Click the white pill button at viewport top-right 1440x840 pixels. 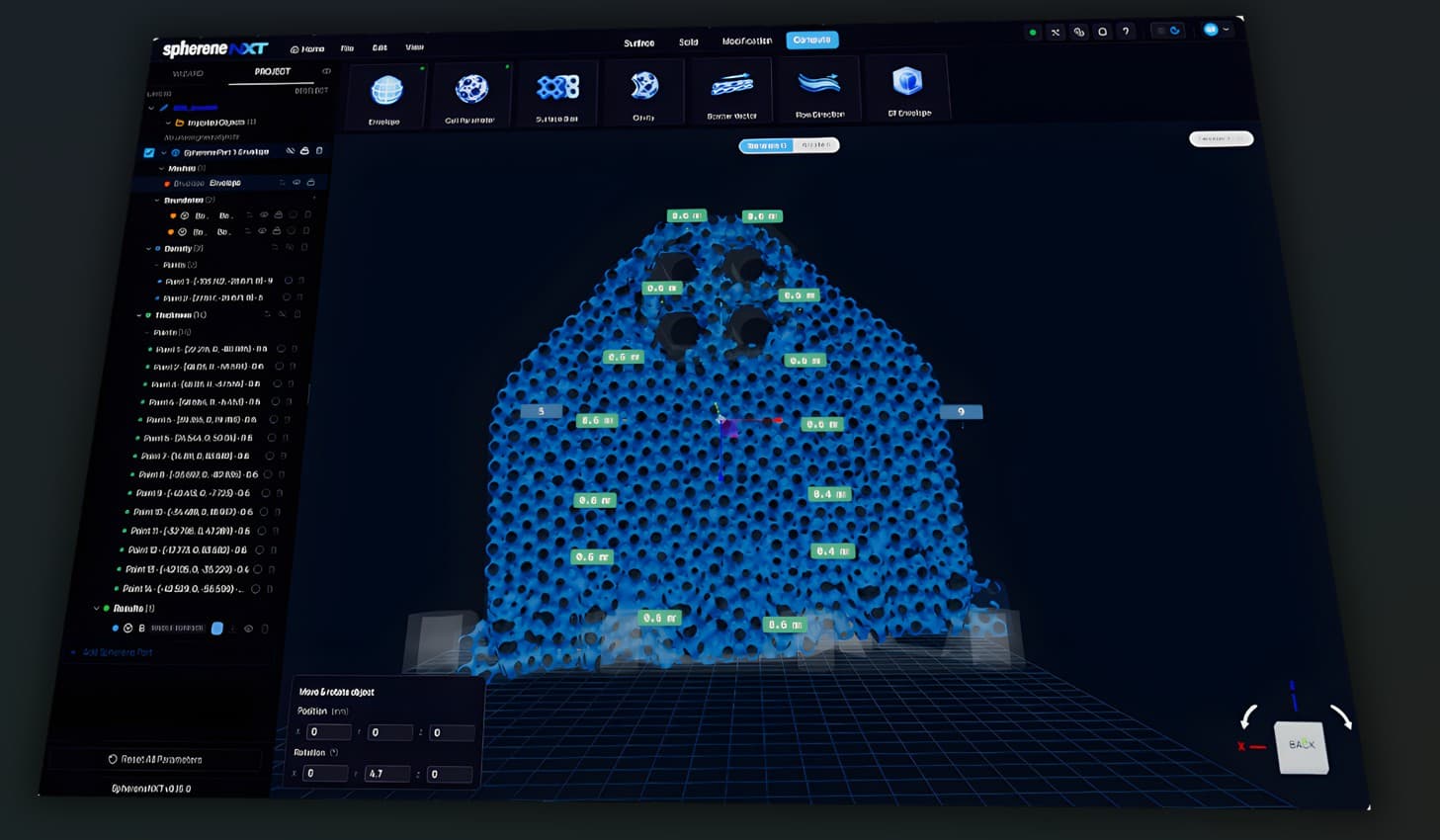1221,138
